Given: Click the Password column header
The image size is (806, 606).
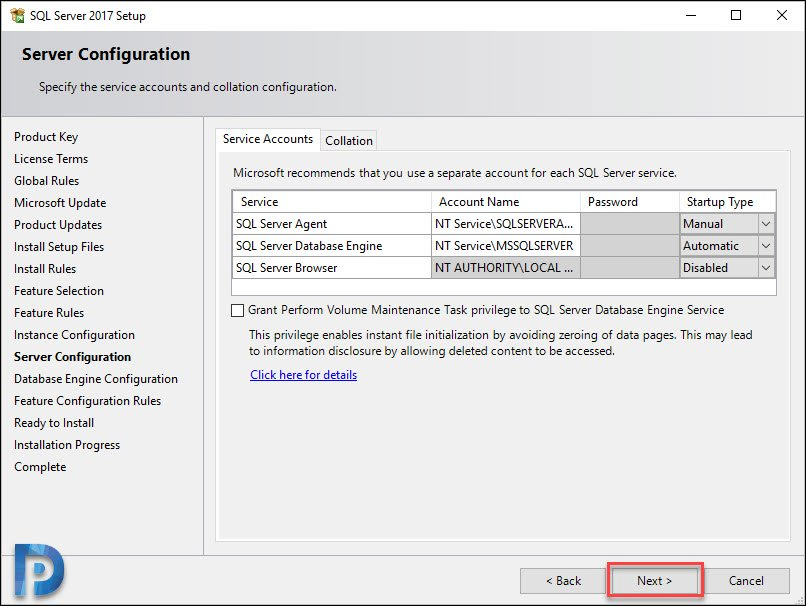Looking at the screenshot, I should pyautogui.click(x=630, y=202).
